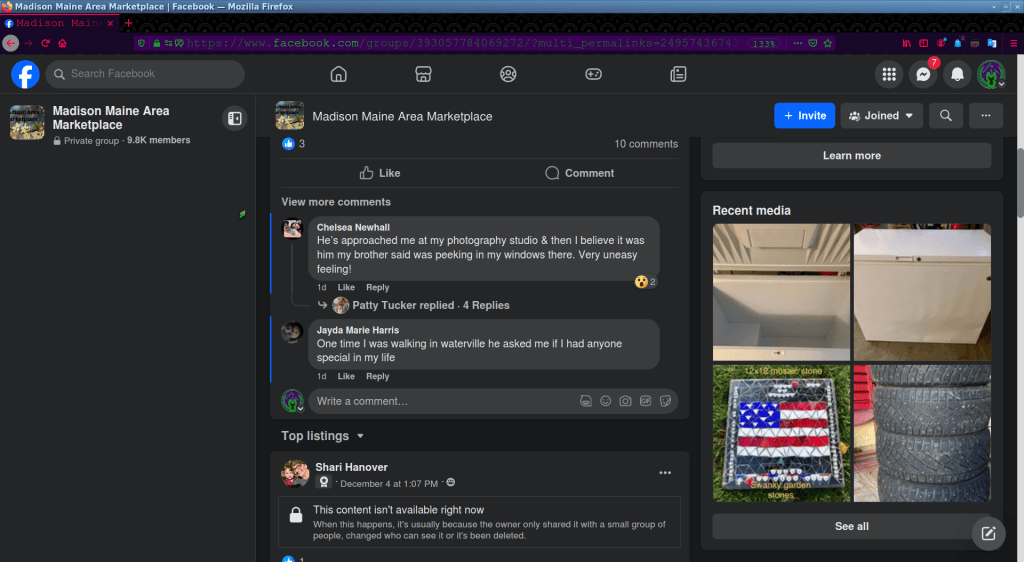Click the Invite button
1024x562 pixels.
pyautogui.click(x=804, y=116)
